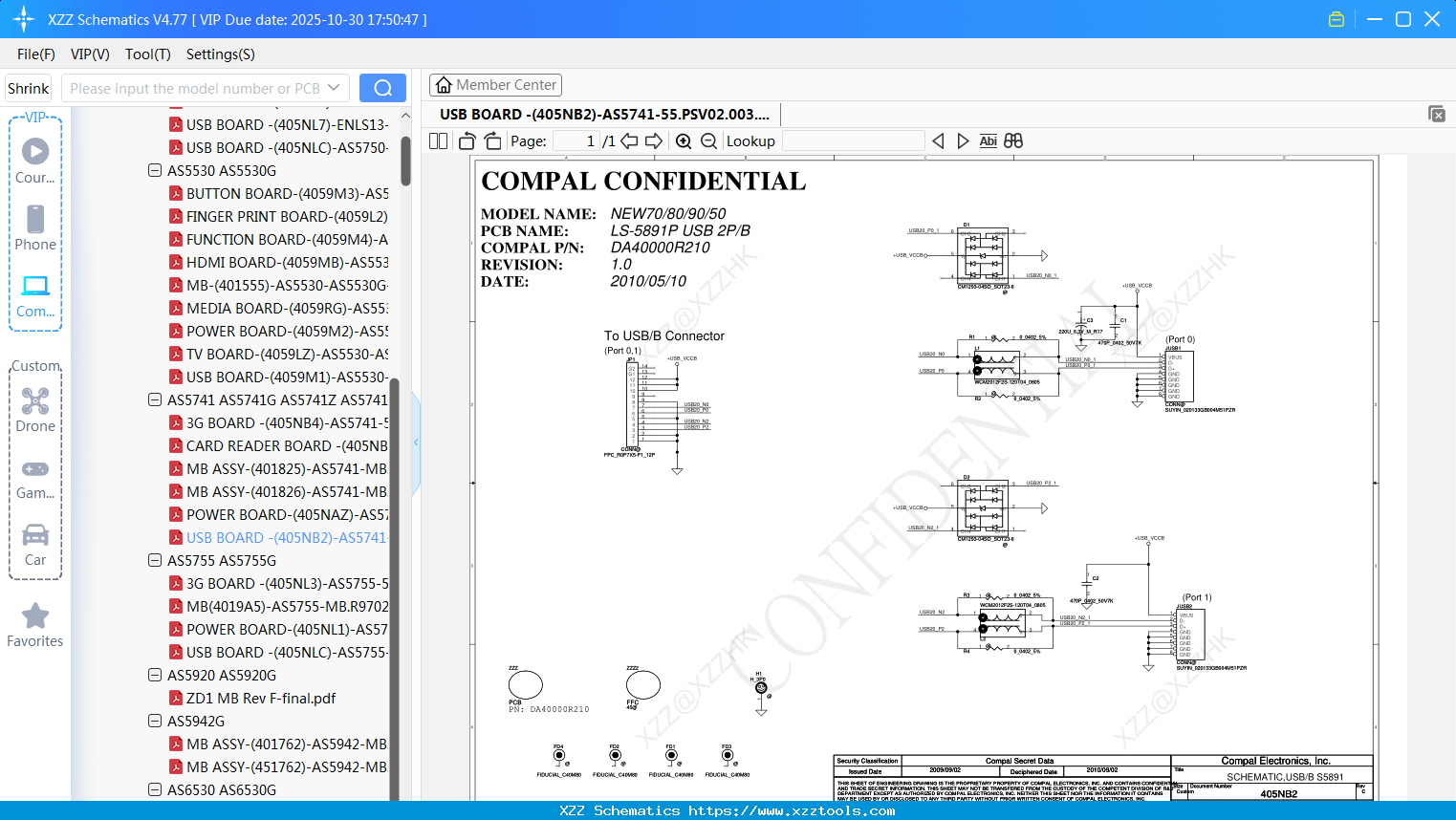
Task: Go to next page arrow
Action: (654, 140)
